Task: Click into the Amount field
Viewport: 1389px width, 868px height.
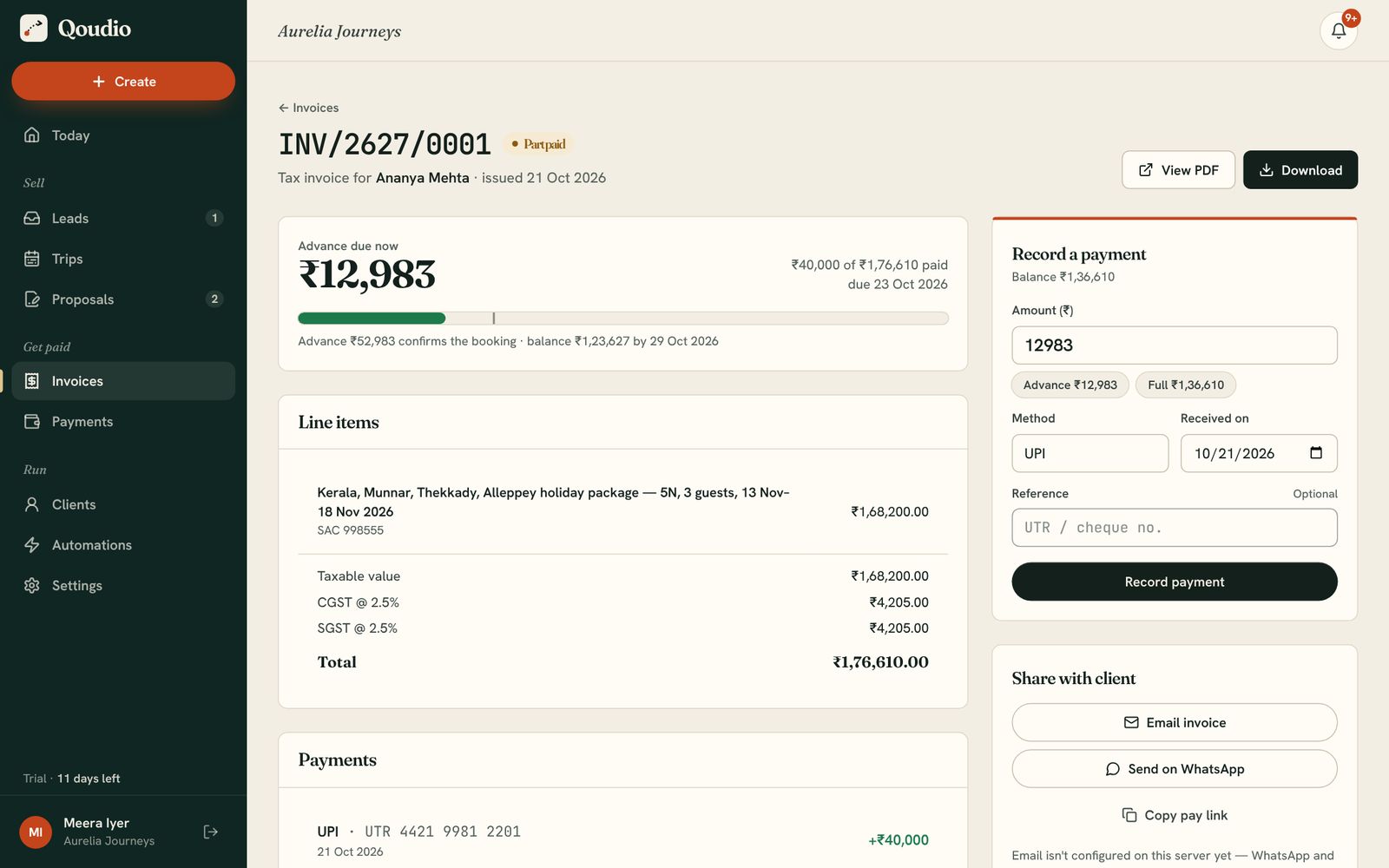Action: pyautogui.click(x=1174, y=345)
